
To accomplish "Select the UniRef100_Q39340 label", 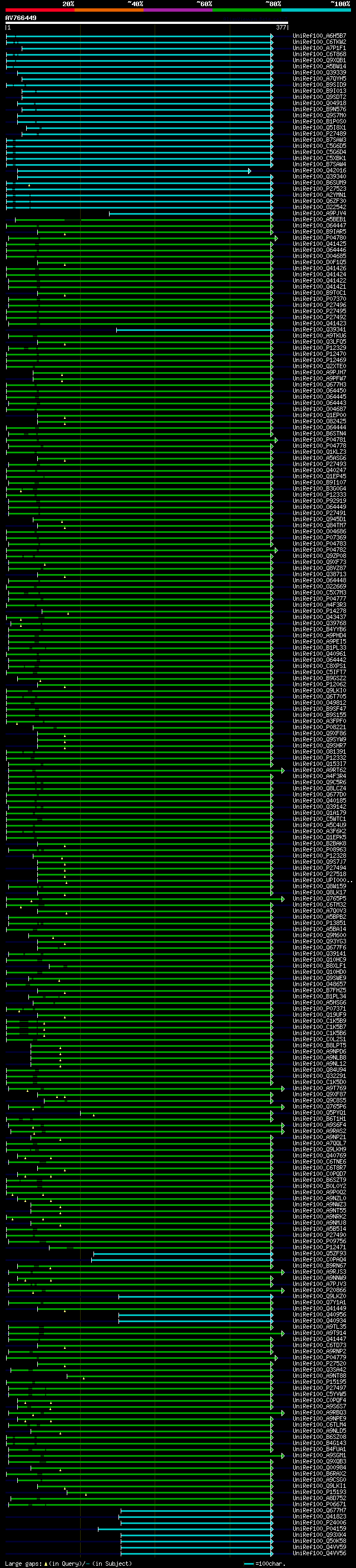I will (319, 176).
